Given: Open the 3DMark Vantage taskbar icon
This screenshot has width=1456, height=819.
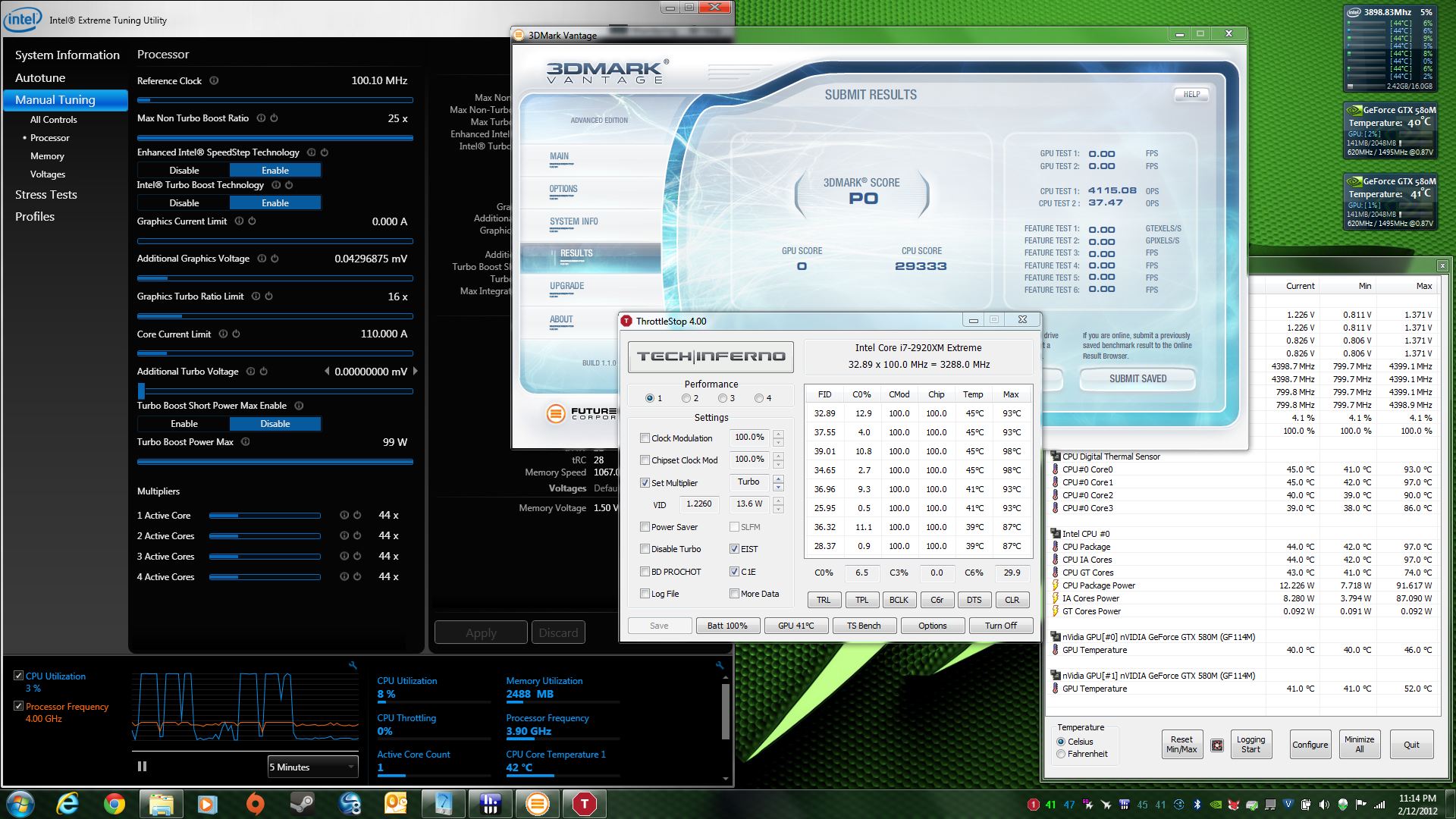Looking at the screenshot, I should pos(538,804).
